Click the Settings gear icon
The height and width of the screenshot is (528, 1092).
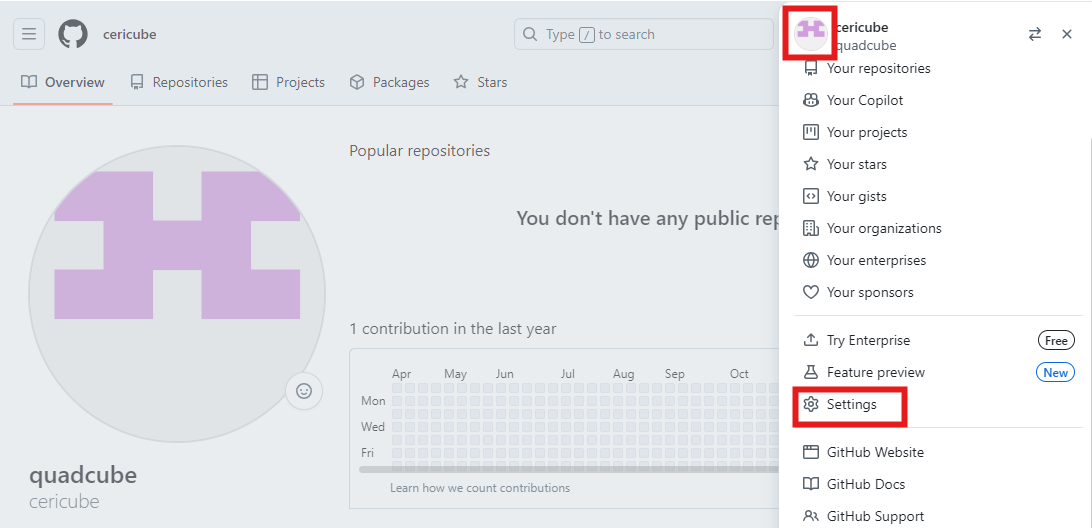pyautogui.click(x=810, y=405)
